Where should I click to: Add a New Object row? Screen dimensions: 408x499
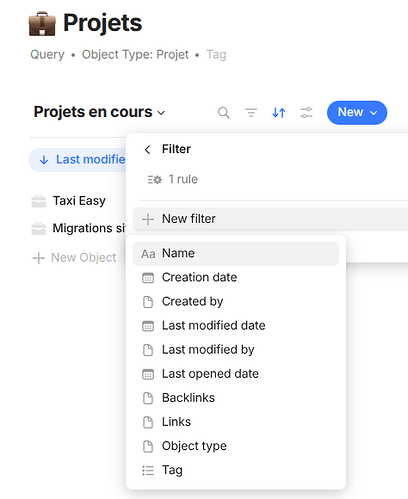75,258
